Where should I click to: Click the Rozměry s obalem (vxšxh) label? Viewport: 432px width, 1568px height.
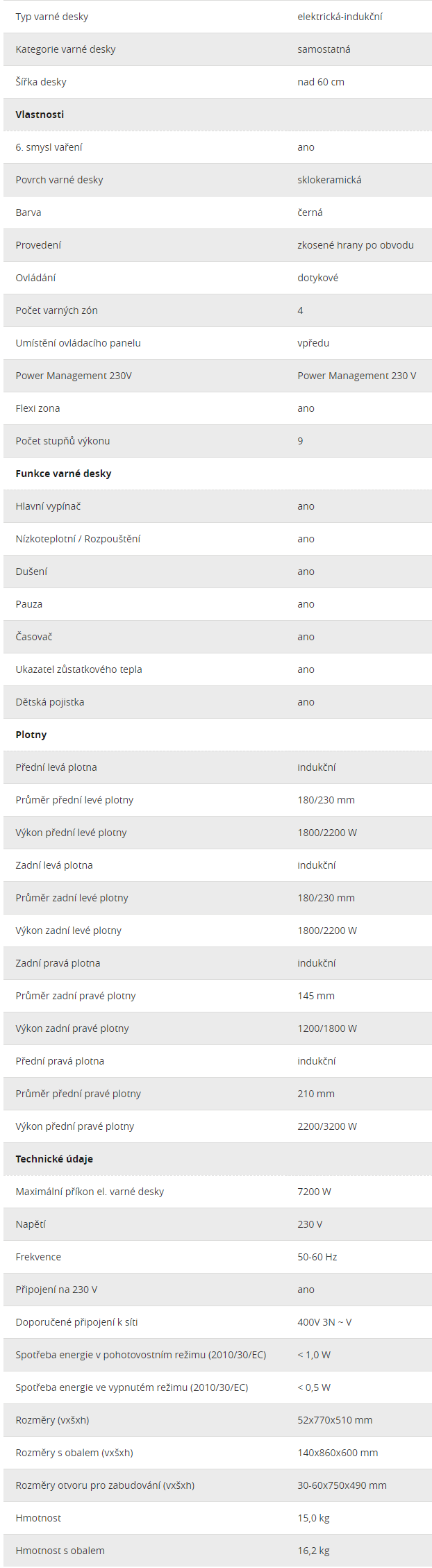pyautogui.click(x=74, y=1453)
